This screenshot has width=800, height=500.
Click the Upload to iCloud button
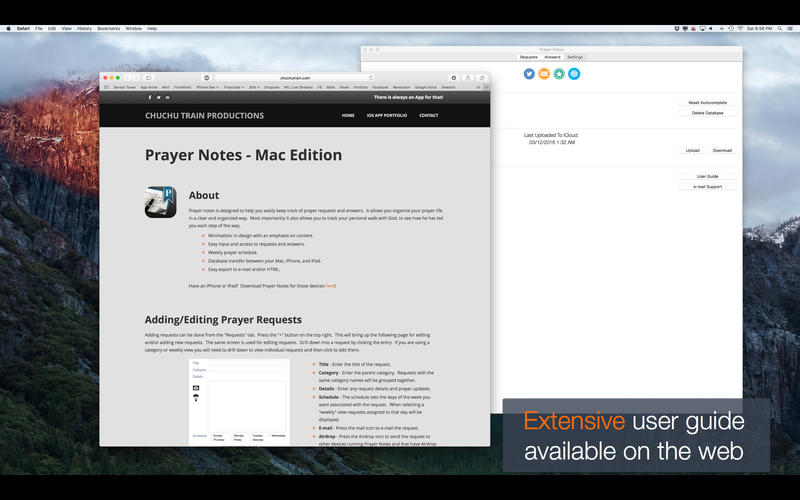[692, 150]
